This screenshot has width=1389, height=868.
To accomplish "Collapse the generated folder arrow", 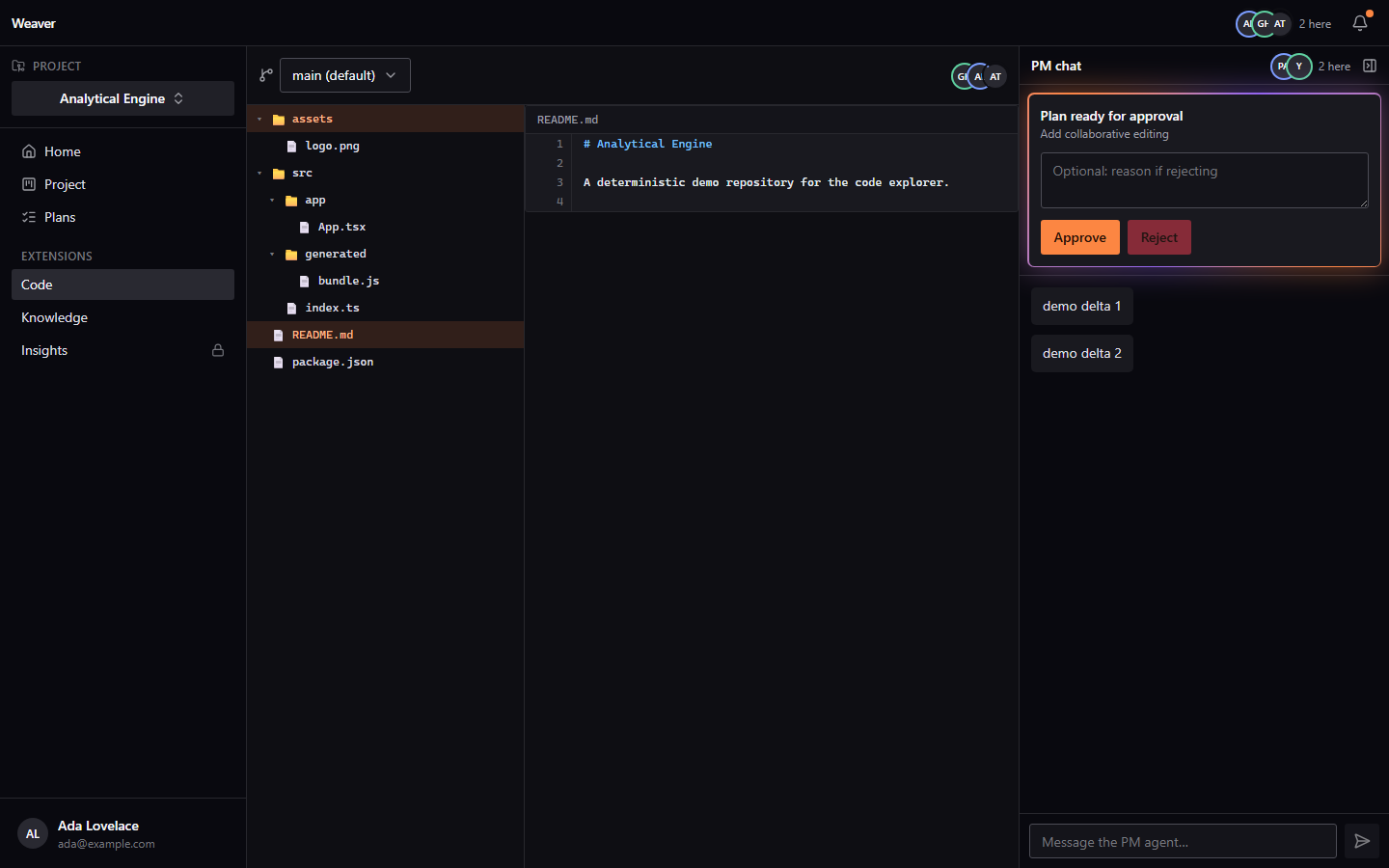I will (272, 255).
